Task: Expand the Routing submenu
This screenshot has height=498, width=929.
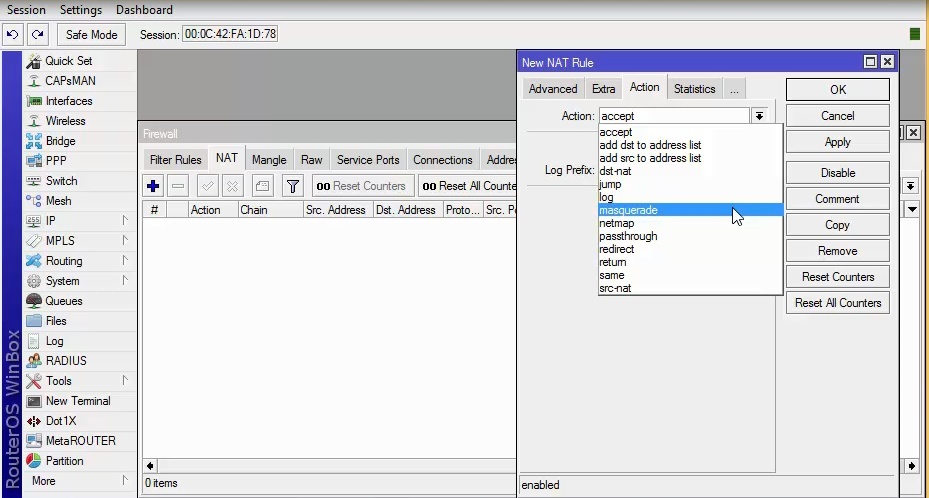Action: click(x=64, y=261)
